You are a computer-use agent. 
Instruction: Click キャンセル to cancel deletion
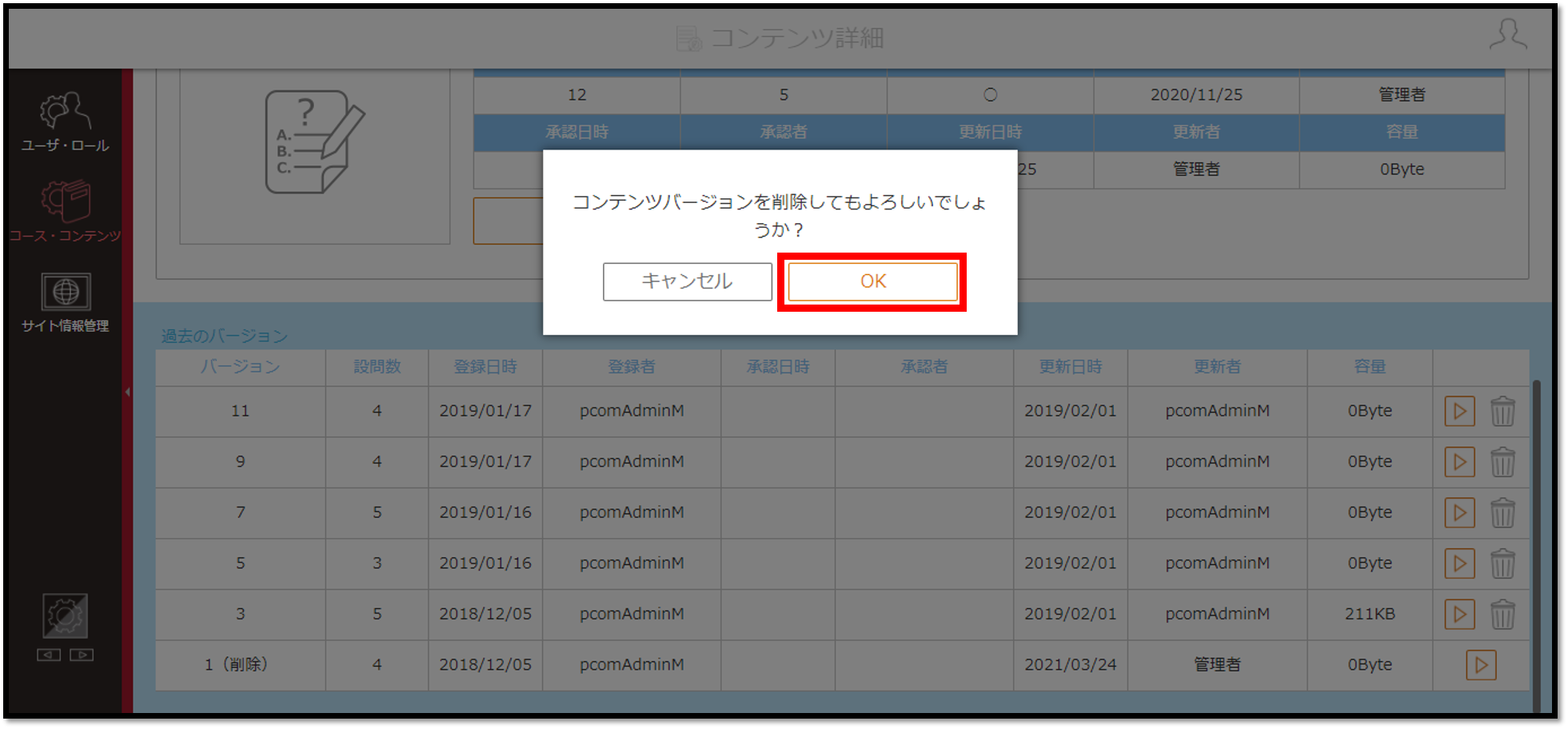[x=687, y=281]
